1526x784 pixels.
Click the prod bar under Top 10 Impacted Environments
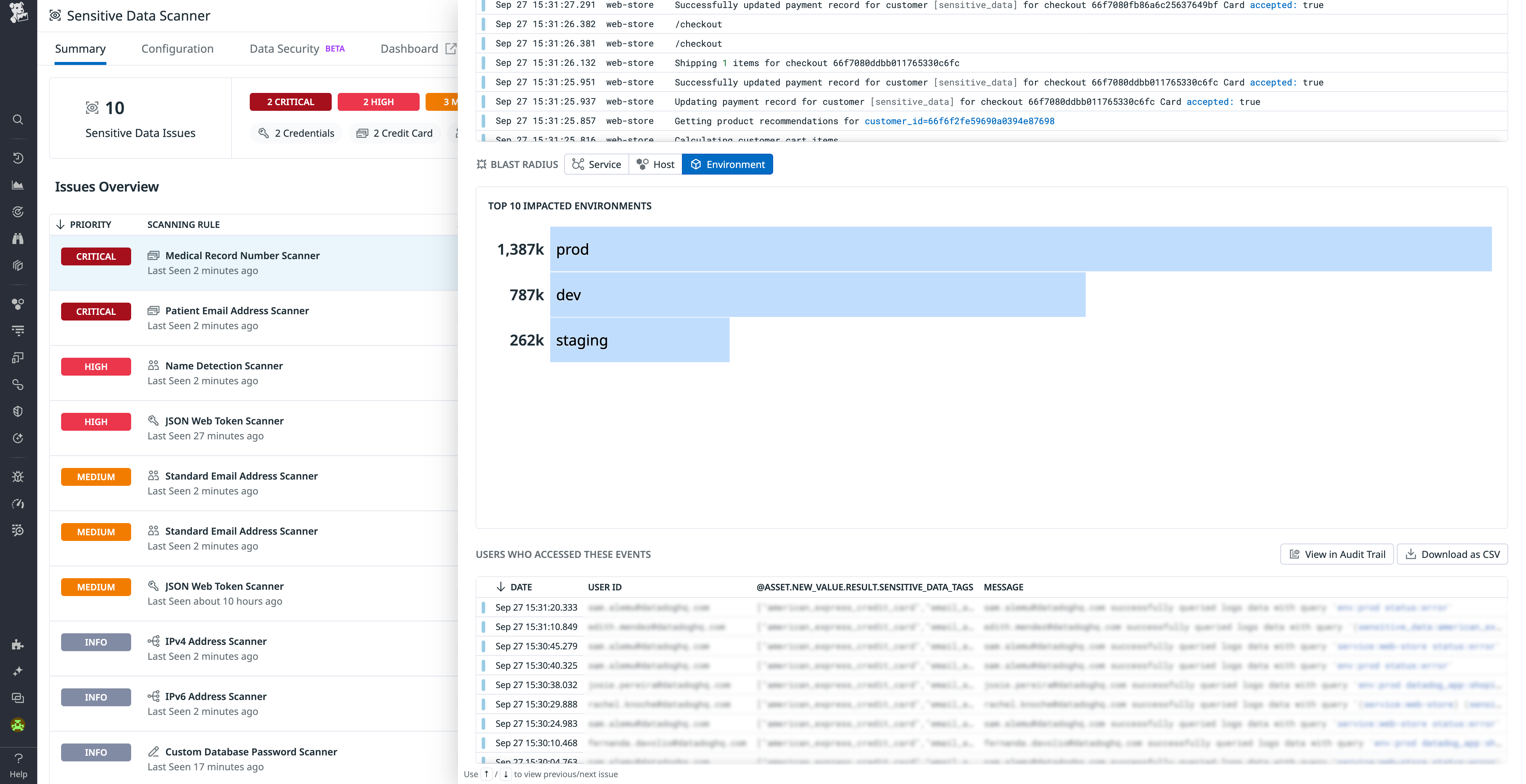pyautogui.click(x=1007, y=249)
